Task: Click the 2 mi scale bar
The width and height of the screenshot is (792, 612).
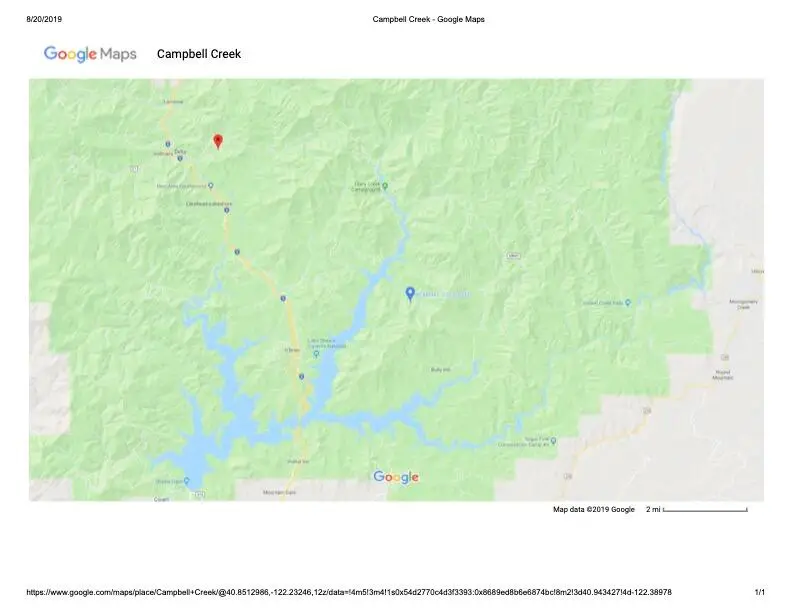Action: 705,510
